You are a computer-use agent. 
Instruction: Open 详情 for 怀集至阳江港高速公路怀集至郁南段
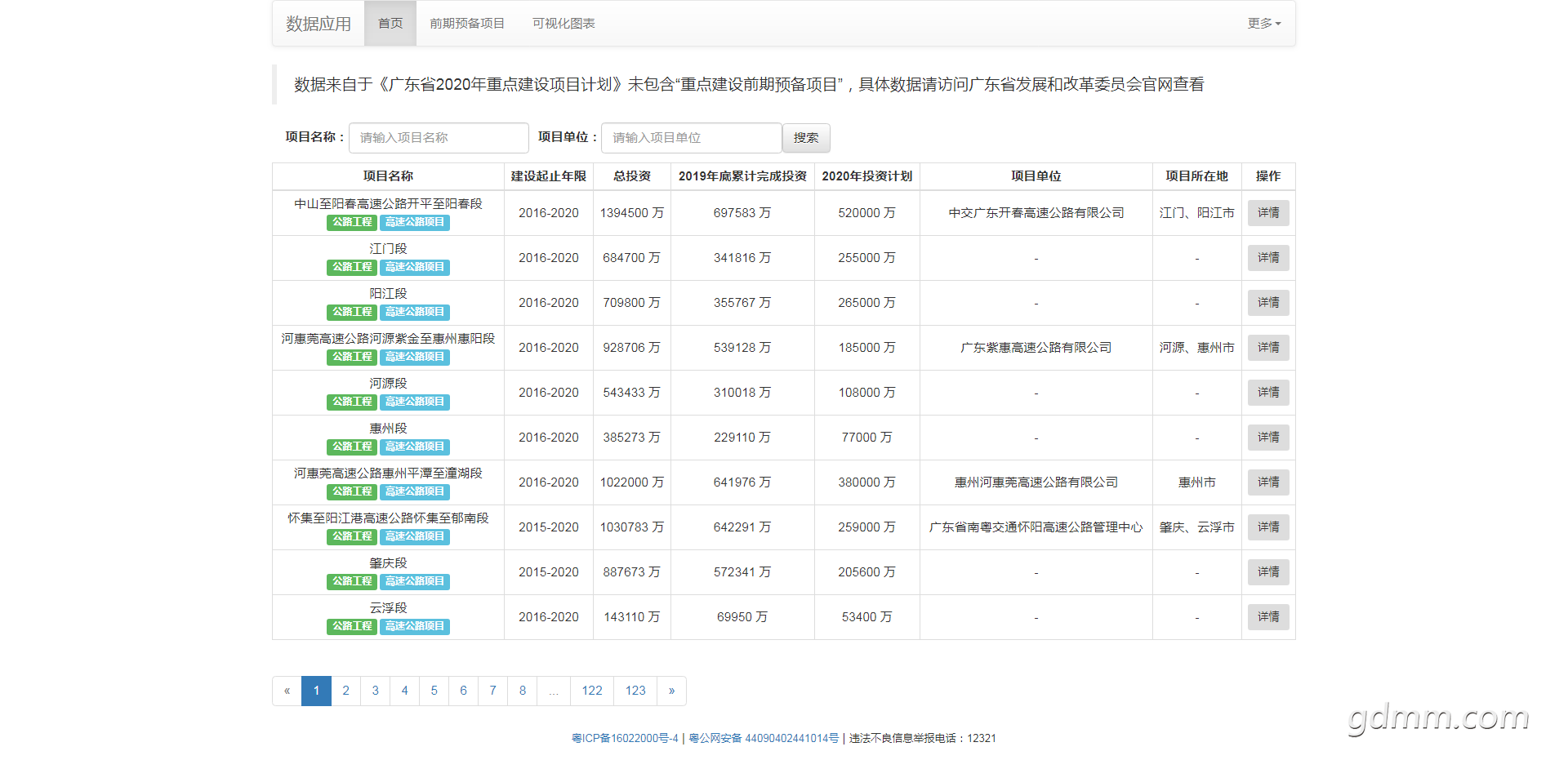coord(1268,527)
